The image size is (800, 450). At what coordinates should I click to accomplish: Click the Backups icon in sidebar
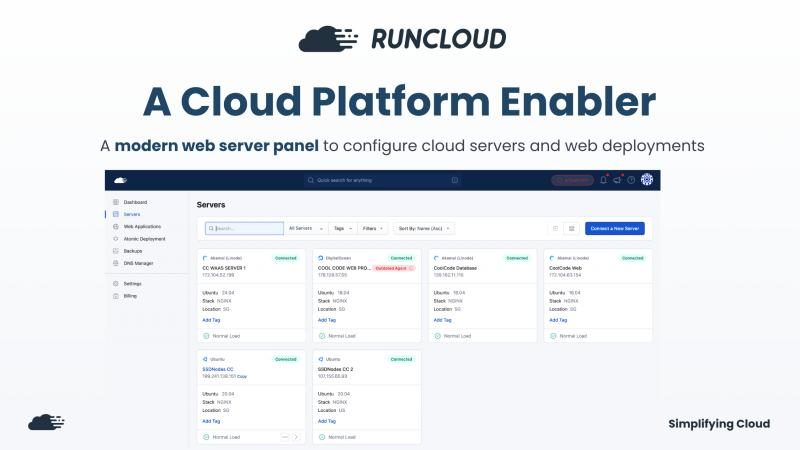click(x=116, y=251)
